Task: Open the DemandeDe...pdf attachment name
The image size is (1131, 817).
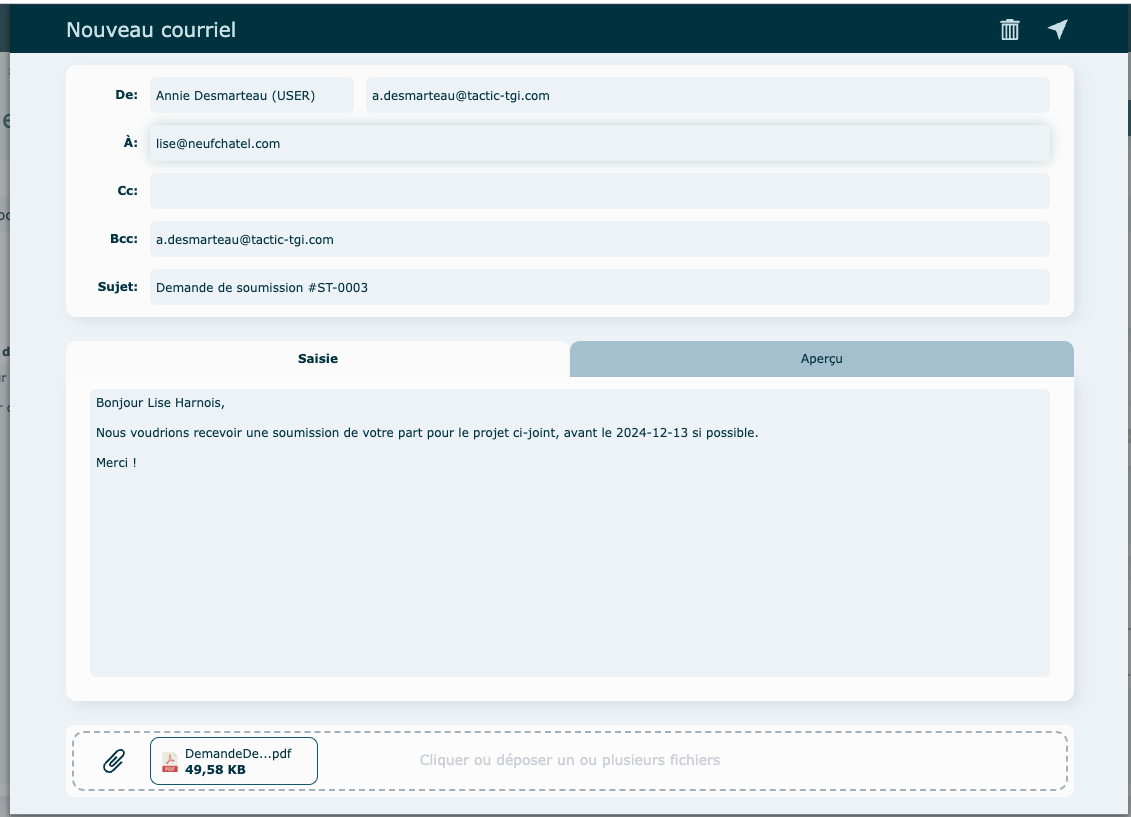Action: pyautogui.click(x=238, y=753)
